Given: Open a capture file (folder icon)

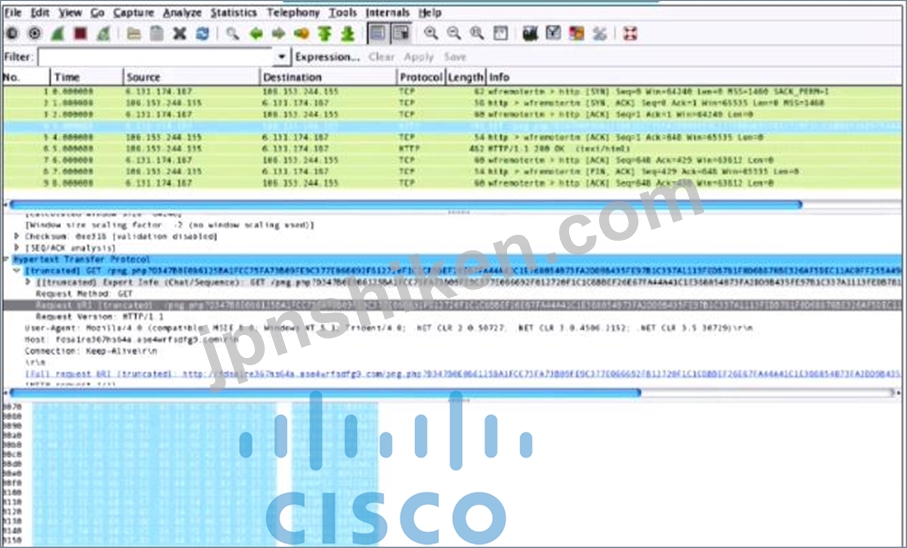Looking at the screenshot, I should tap(134, 34).
